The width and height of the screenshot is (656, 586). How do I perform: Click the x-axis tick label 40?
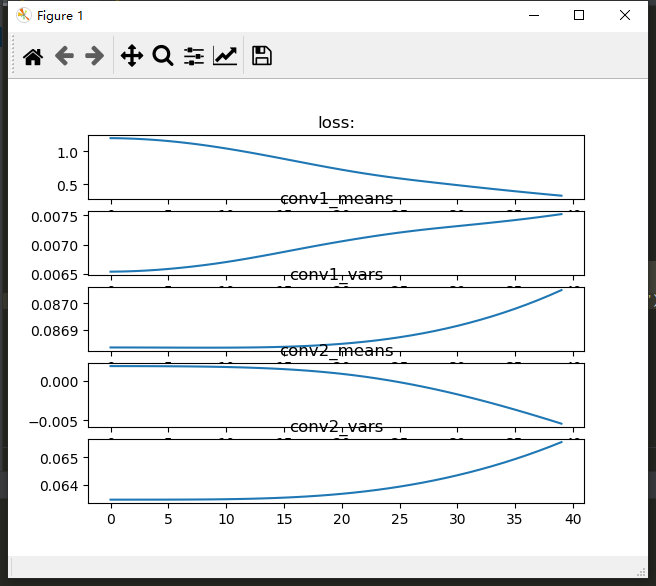coord(573,519)
